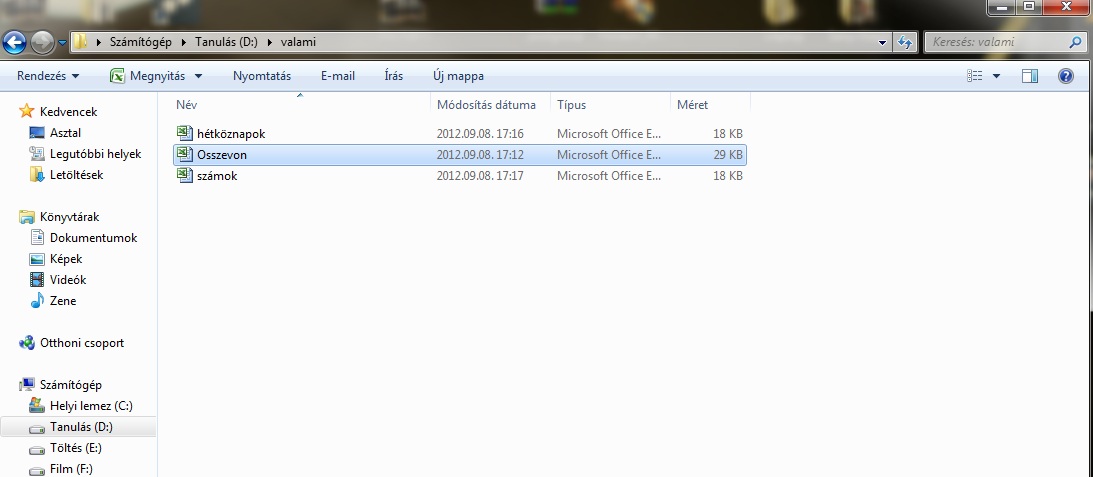
Task: Click the Letöltések folder icon
Action: [x=37, y=174]
